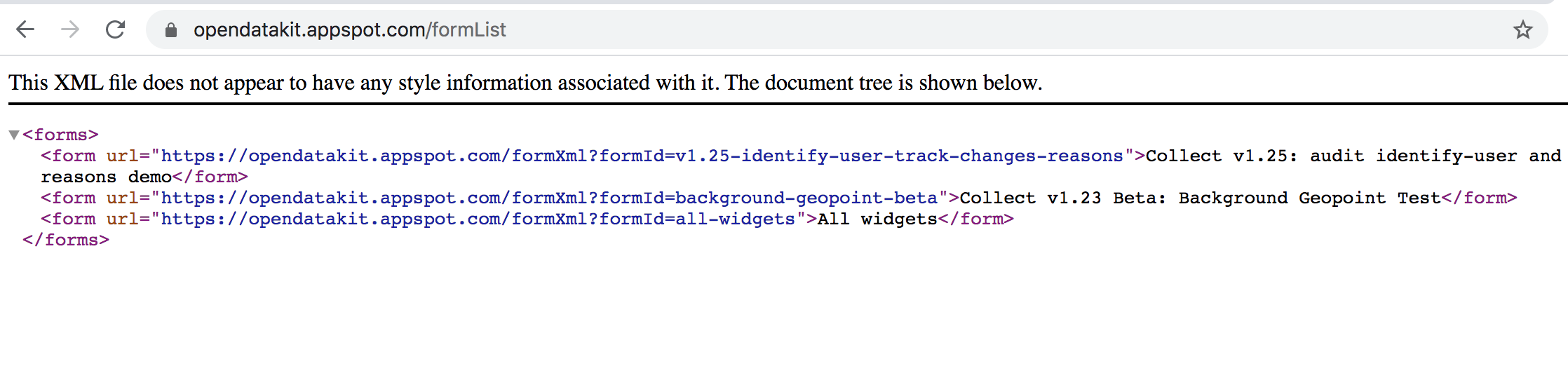This screenshot has width=1568, height=366.
Task: Bookmark this page with the star icon
Action: [x=1522, y=29]
